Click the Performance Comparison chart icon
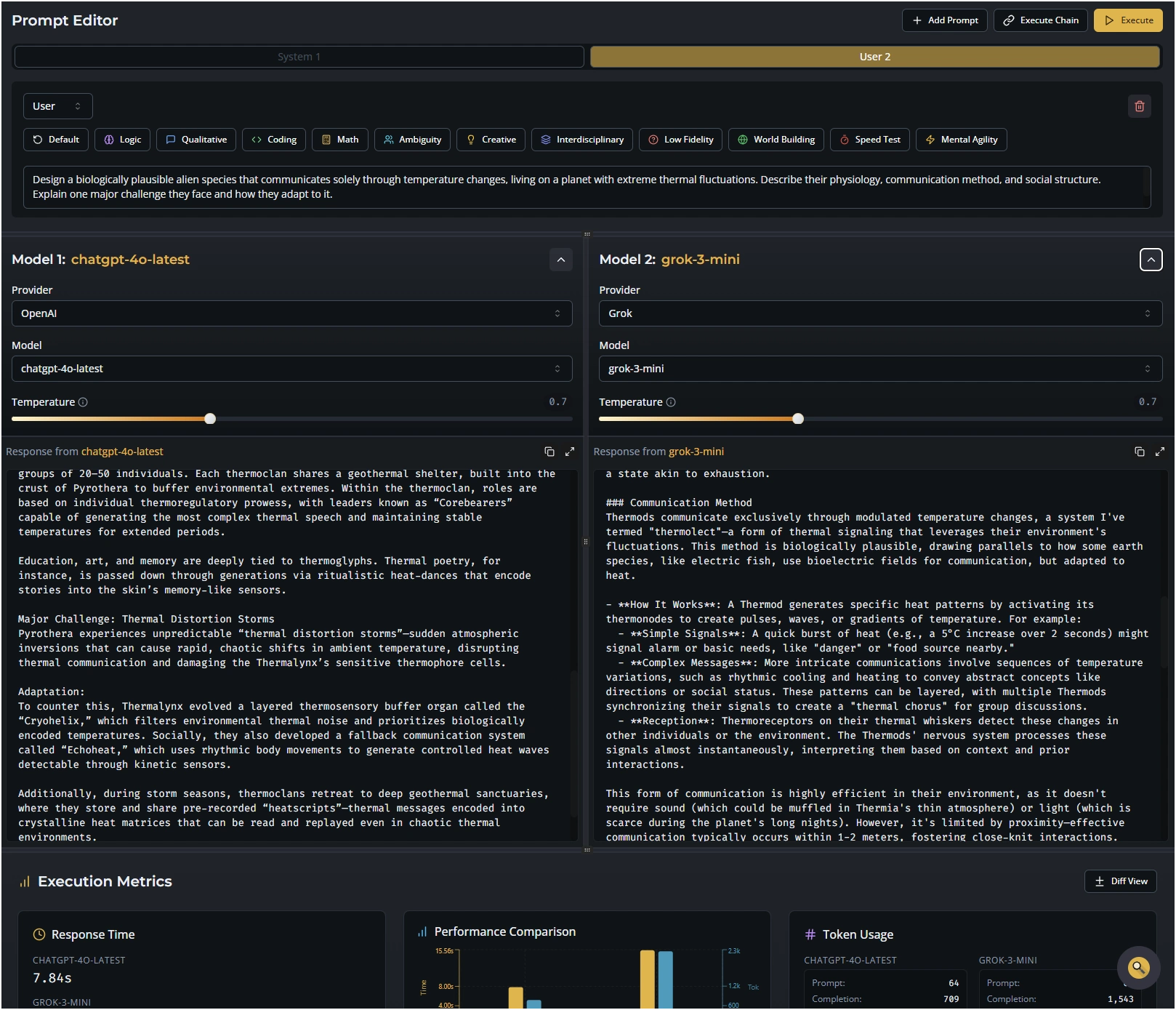 point(422,931)
